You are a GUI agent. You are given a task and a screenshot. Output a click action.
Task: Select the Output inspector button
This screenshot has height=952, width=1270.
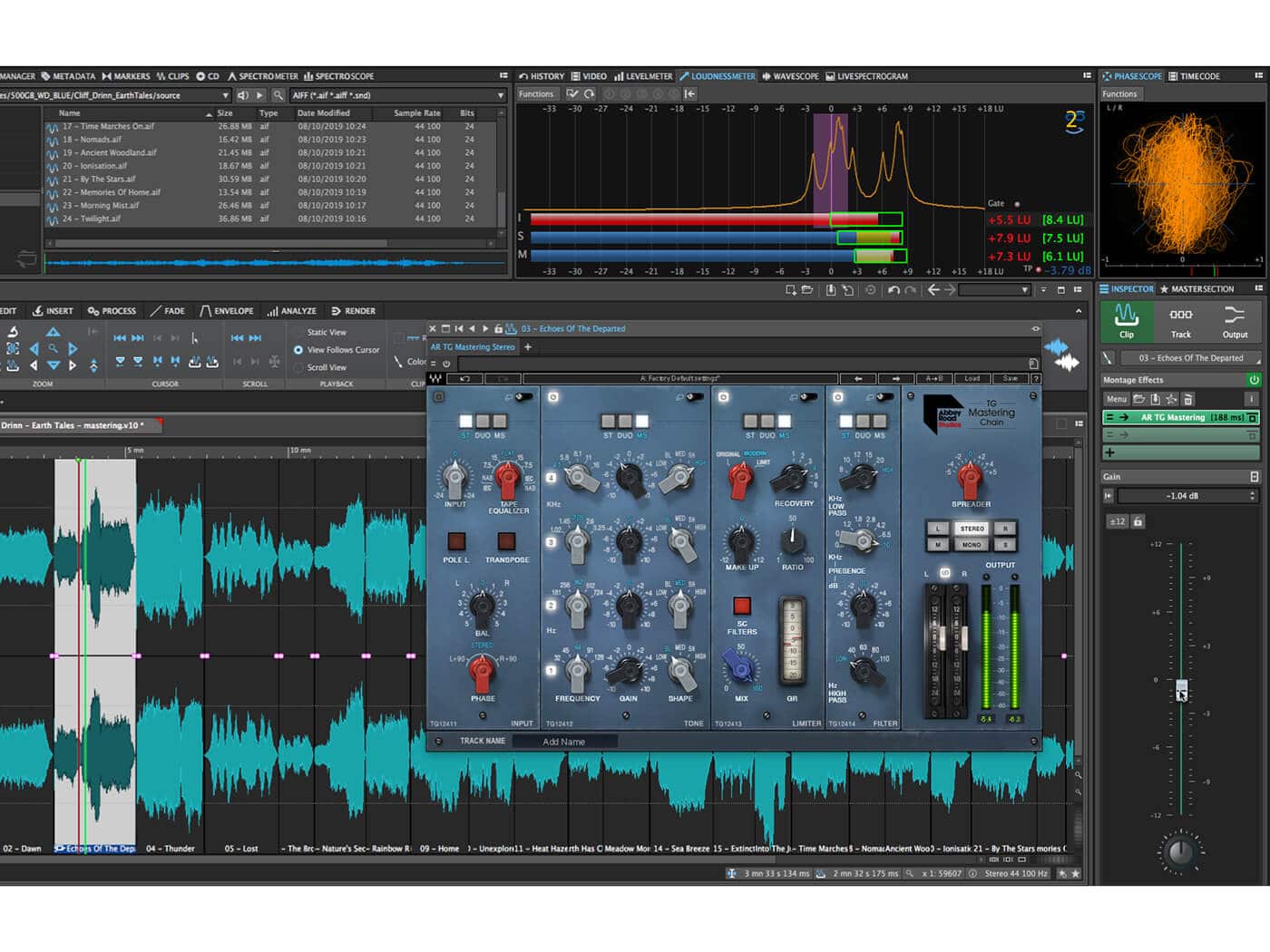pos(1235,321)
